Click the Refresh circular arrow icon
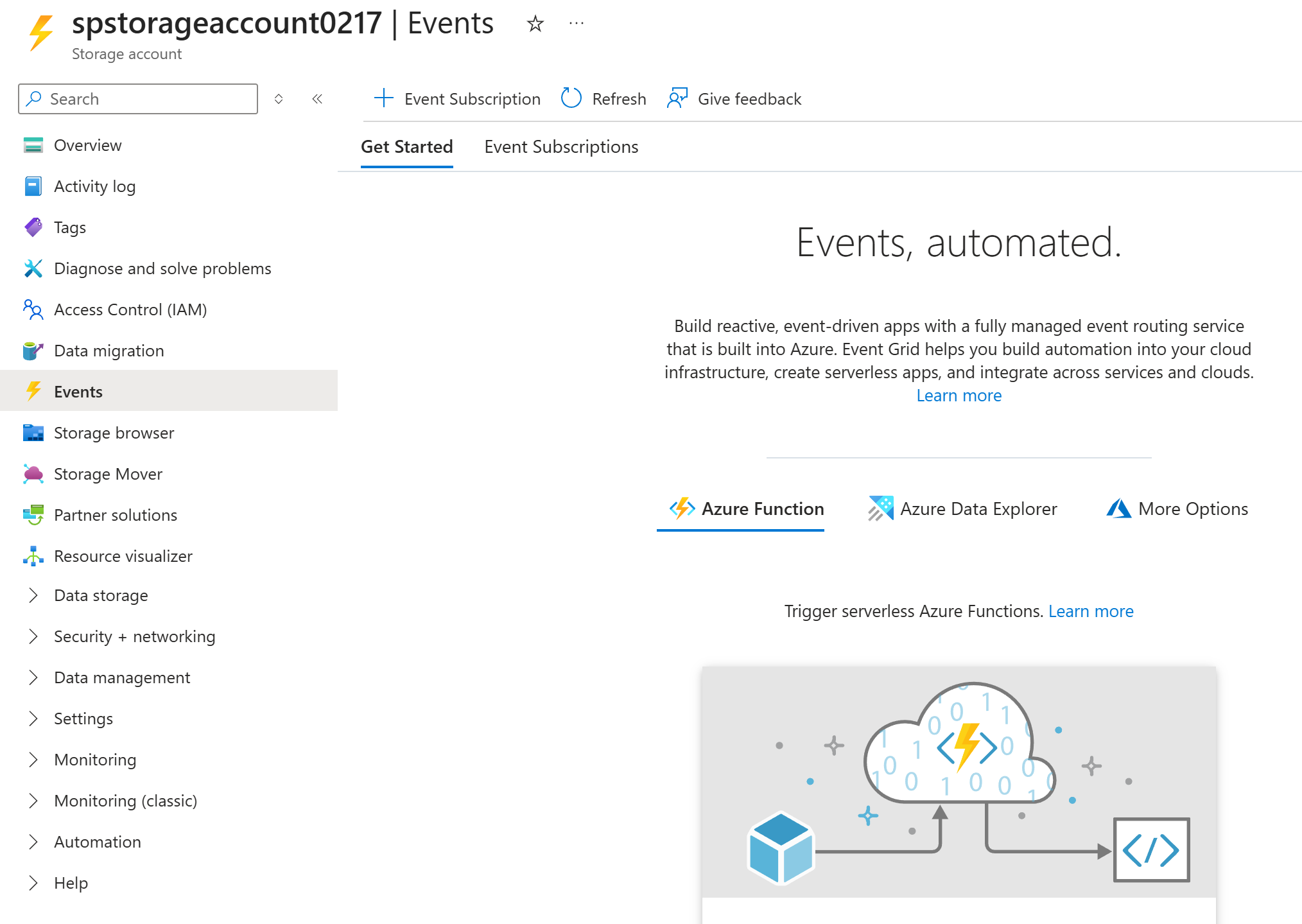 [571, 98]
